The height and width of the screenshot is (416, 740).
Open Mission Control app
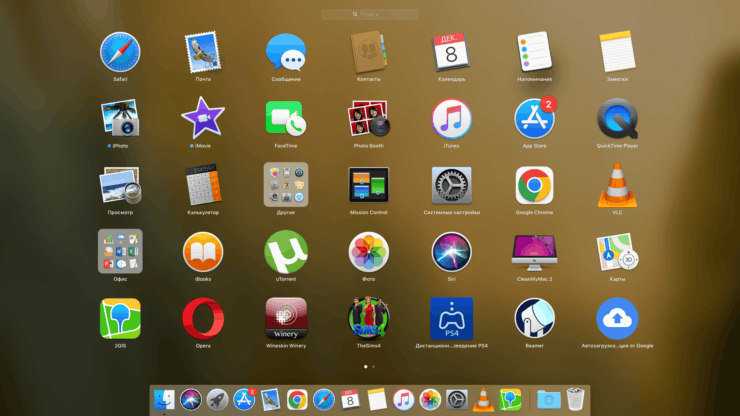[x=369, y=185]
